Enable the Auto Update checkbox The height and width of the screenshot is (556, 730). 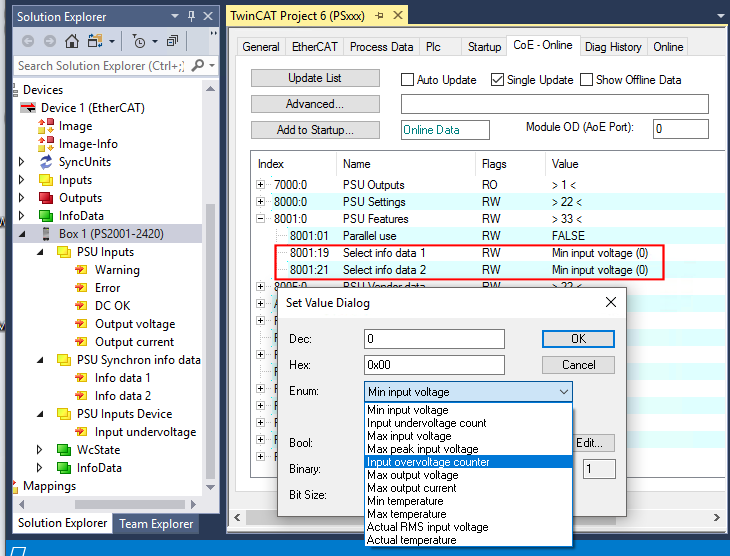(407, 80)
